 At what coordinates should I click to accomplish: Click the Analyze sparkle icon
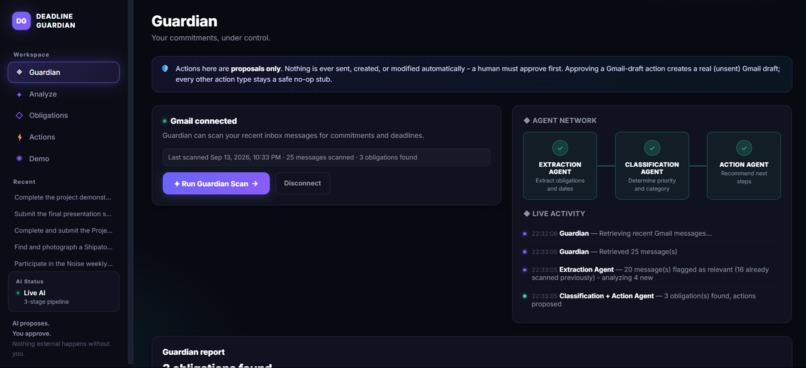click(20, 95)
